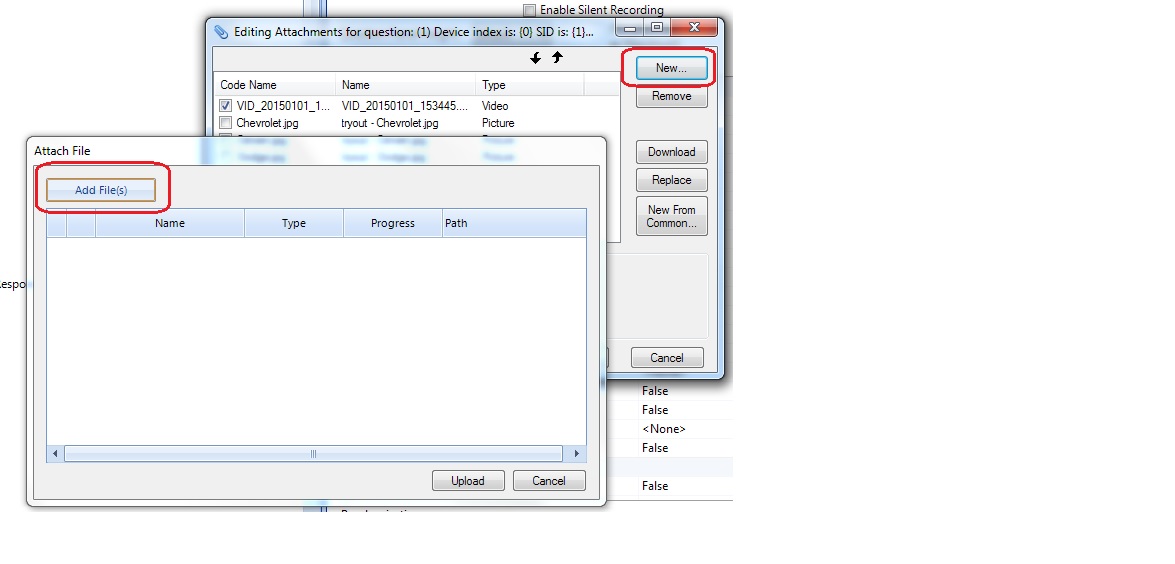Click the Type column header in Attach File
This screenshot has height=564, width=1175.
coord(294,223)
